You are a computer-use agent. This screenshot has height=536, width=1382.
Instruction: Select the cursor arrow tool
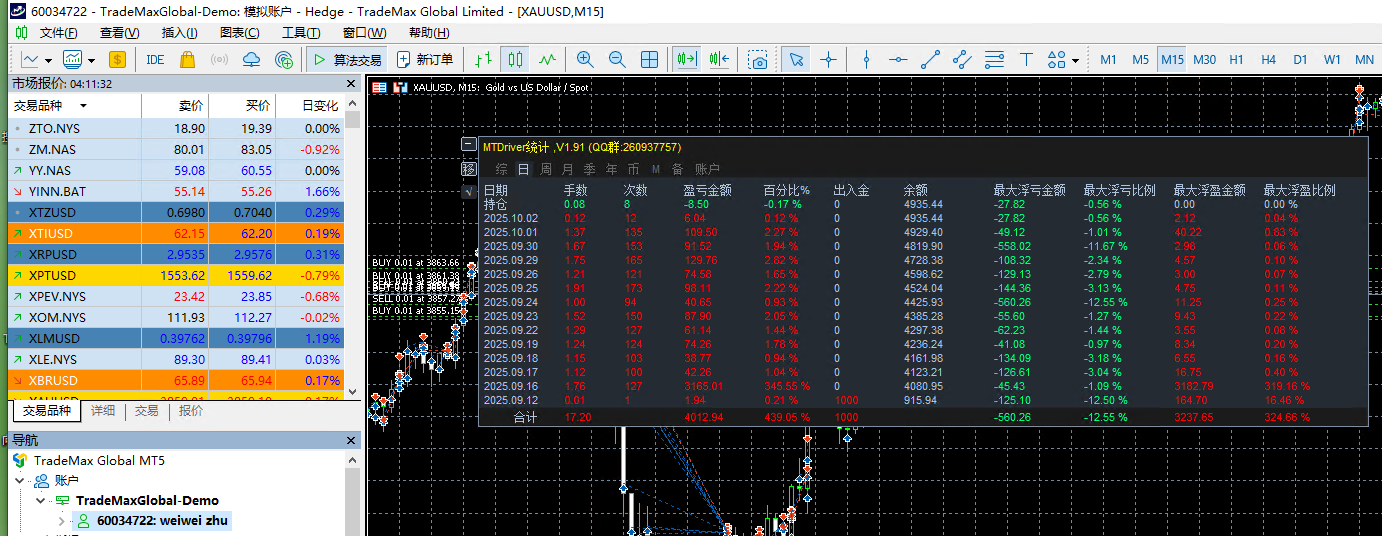pyautogui.click(x=796, y=60)
